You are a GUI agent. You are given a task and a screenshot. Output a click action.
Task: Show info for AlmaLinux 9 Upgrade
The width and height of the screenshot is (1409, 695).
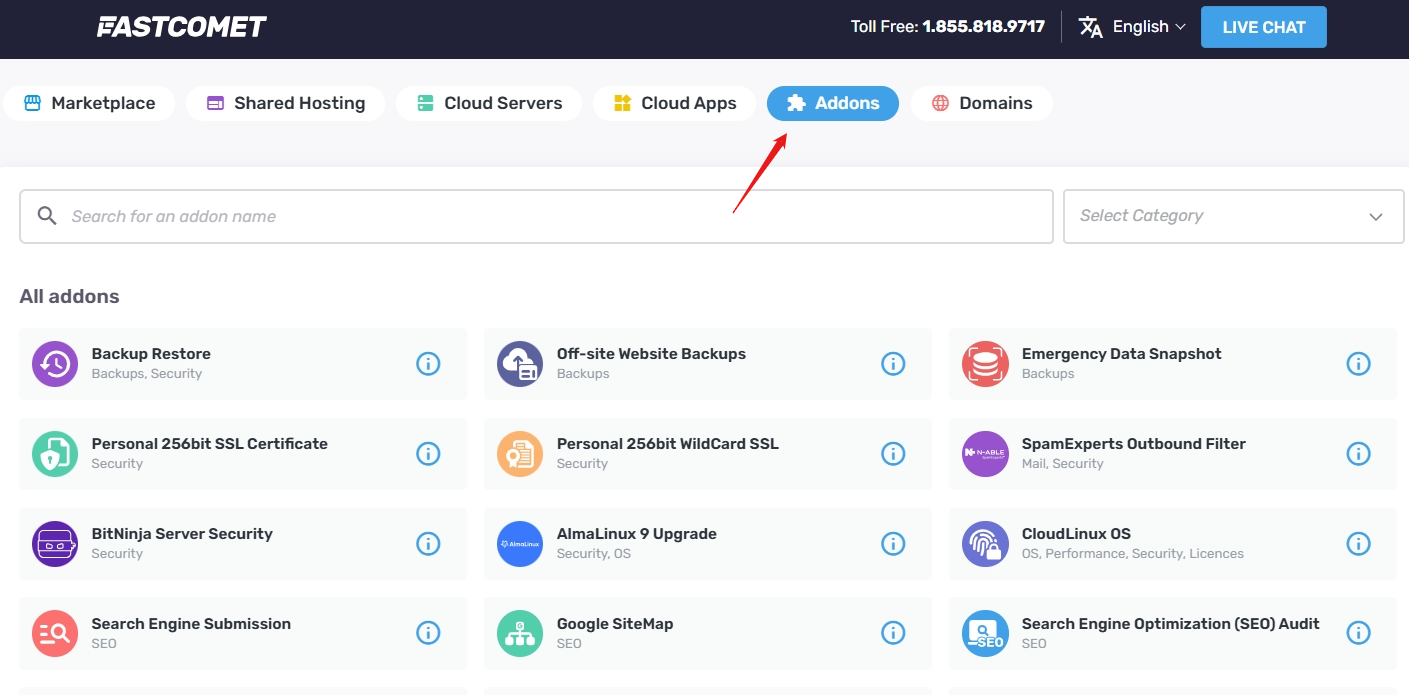(893, 544)
